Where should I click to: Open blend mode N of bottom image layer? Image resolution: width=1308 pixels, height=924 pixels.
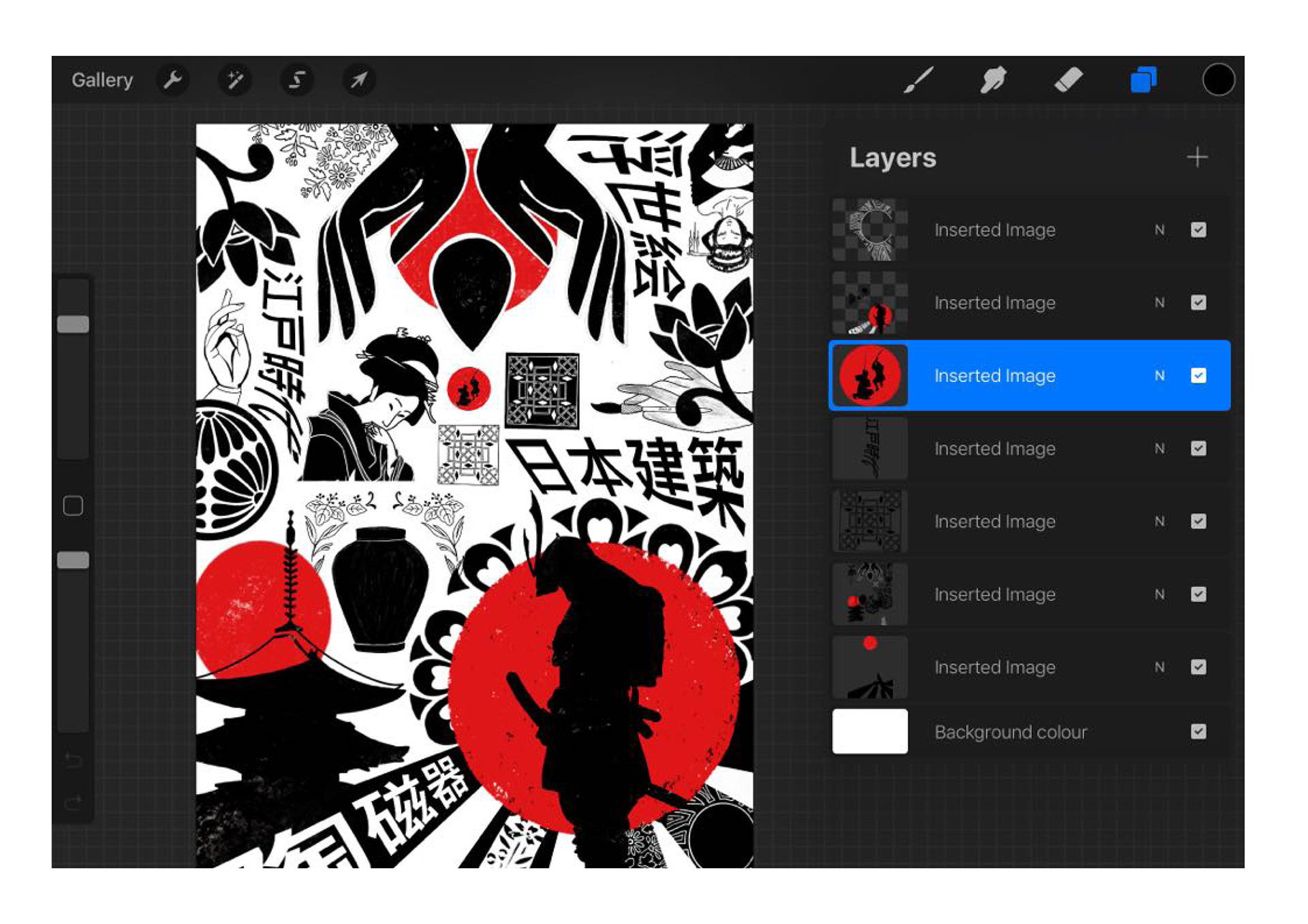[1159, 667]
